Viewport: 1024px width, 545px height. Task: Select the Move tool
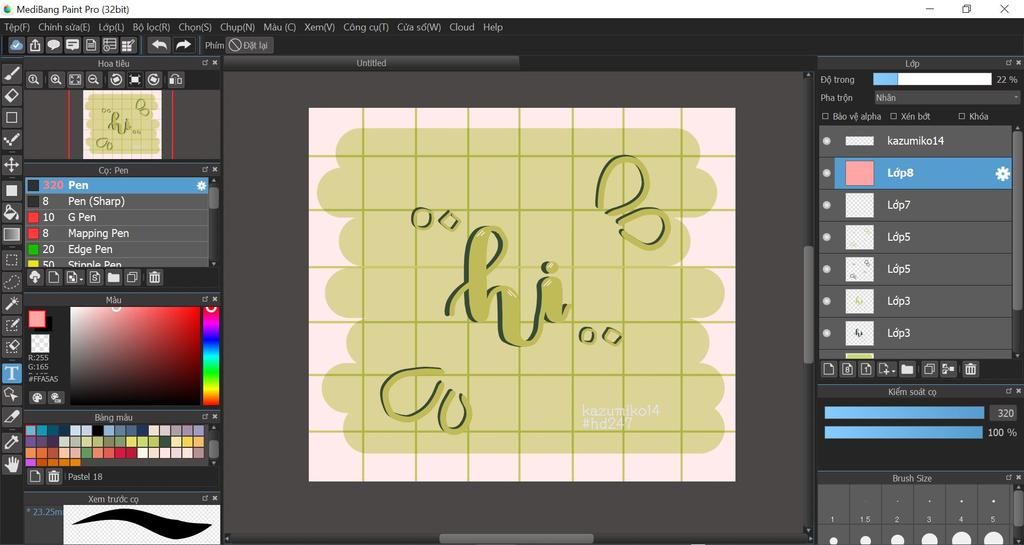click(x=12, y=164)
